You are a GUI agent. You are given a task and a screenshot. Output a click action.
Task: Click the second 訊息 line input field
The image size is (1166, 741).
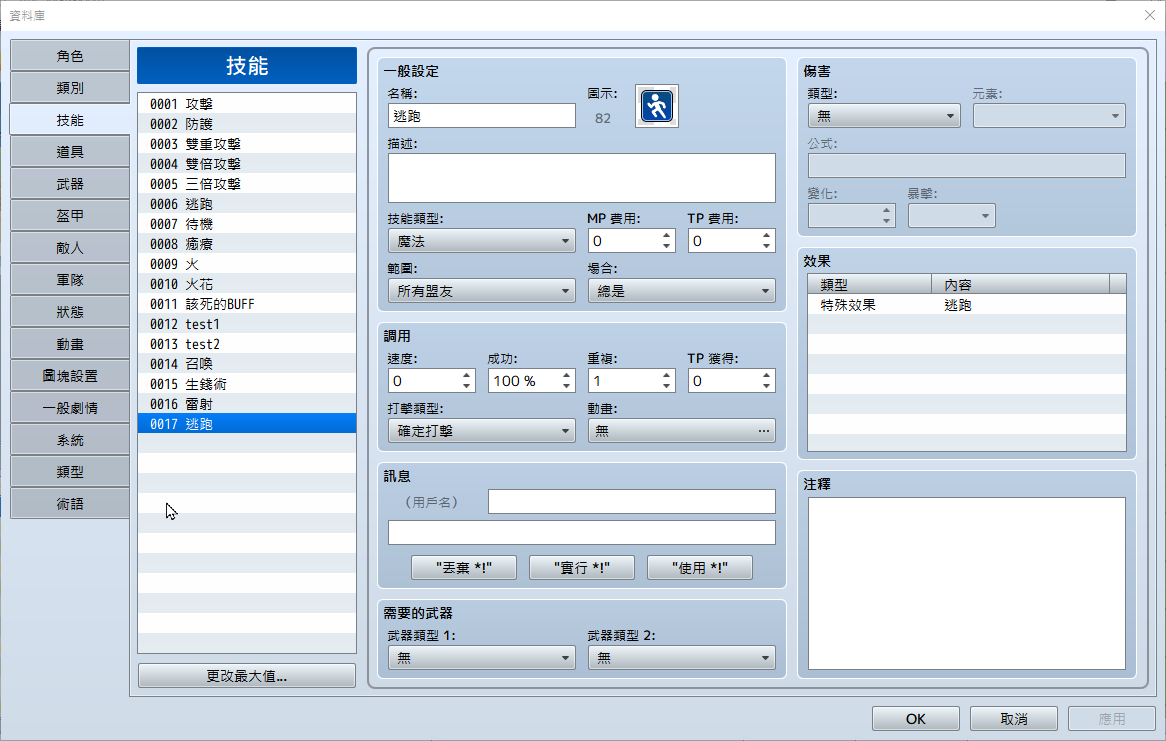pos(582,533)
